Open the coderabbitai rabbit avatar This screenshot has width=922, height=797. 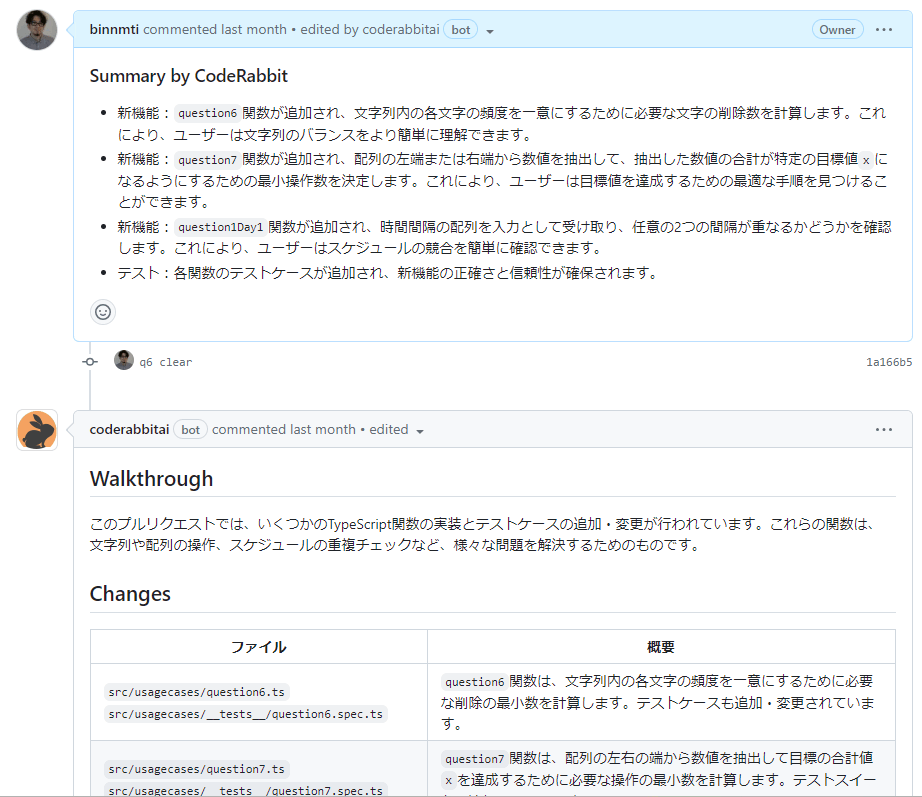point(37,430)
